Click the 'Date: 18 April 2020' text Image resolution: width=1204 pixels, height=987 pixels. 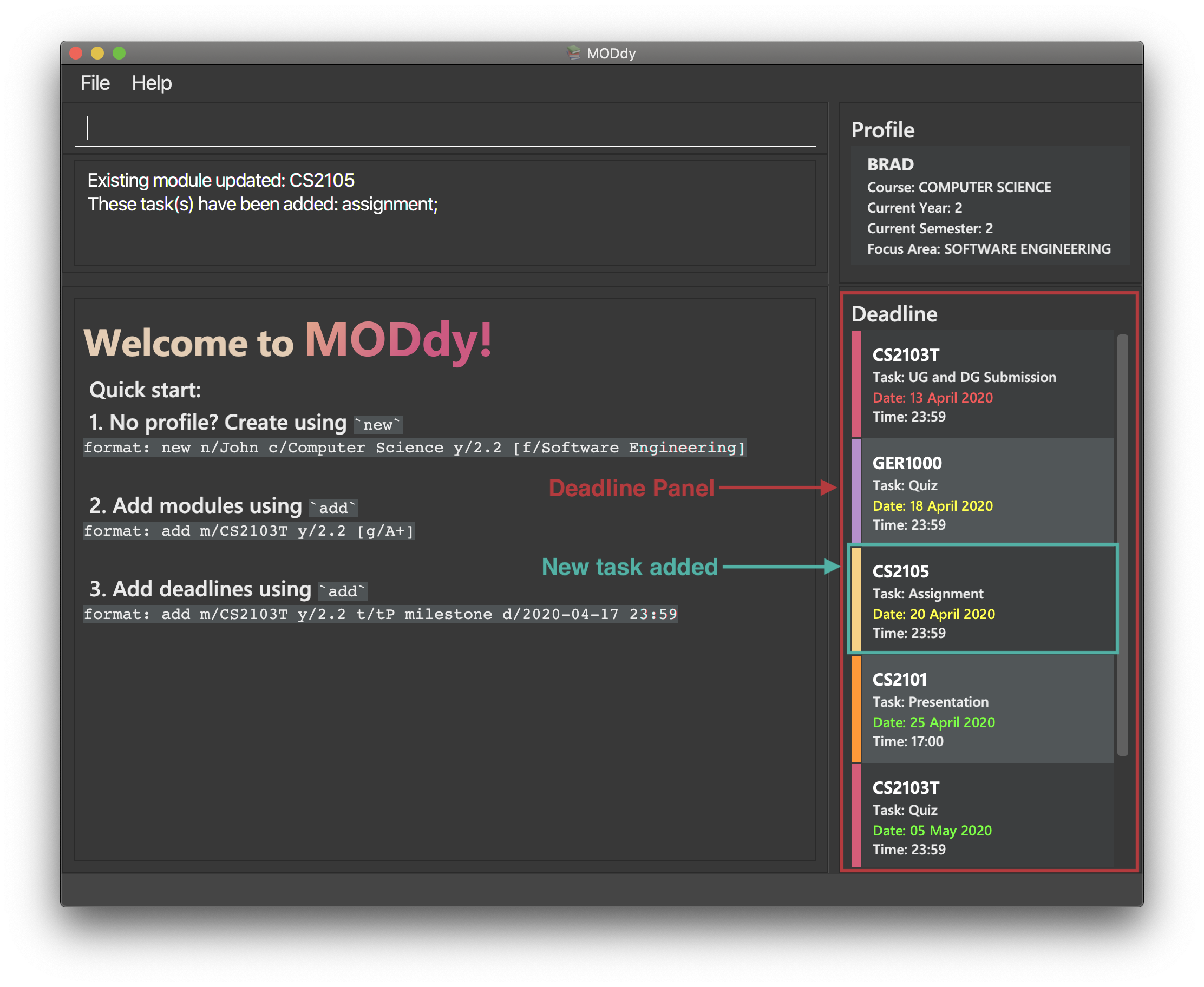click(x=933, y=505)
